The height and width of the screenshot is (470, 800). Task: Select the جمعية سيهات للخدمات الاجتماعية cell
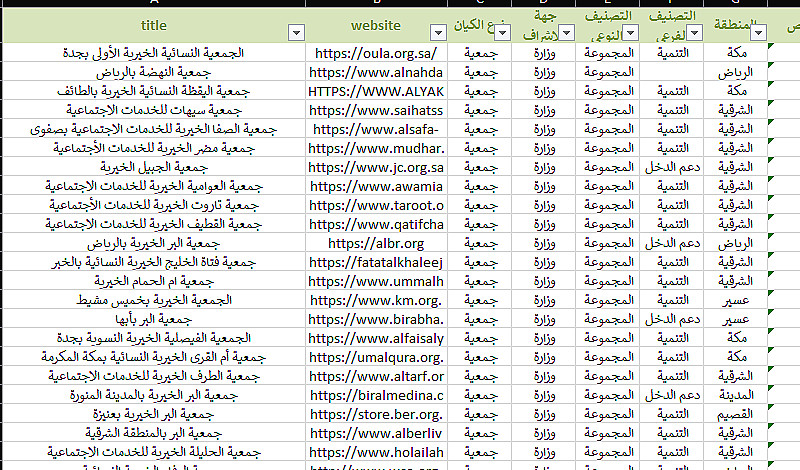click(154, 110)
